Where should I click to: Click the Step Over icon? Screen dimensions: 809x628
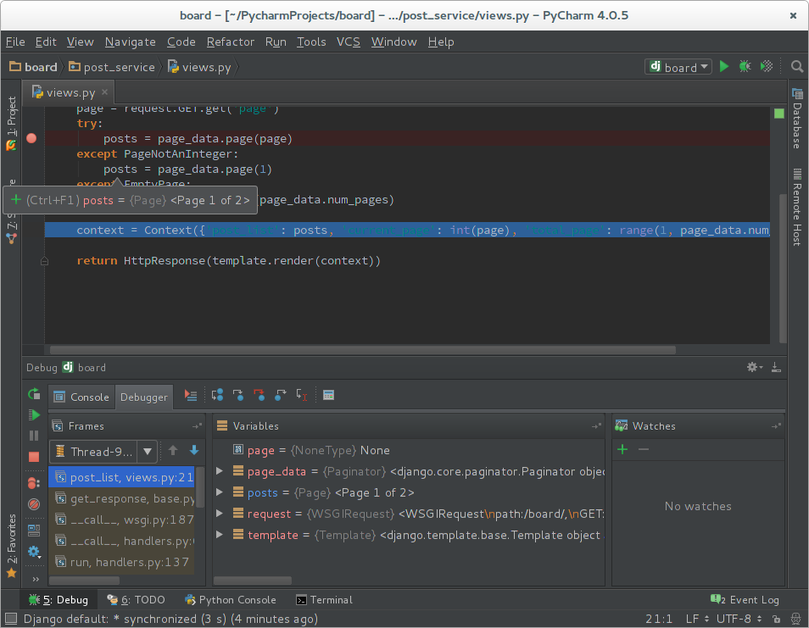coord(217,395)
